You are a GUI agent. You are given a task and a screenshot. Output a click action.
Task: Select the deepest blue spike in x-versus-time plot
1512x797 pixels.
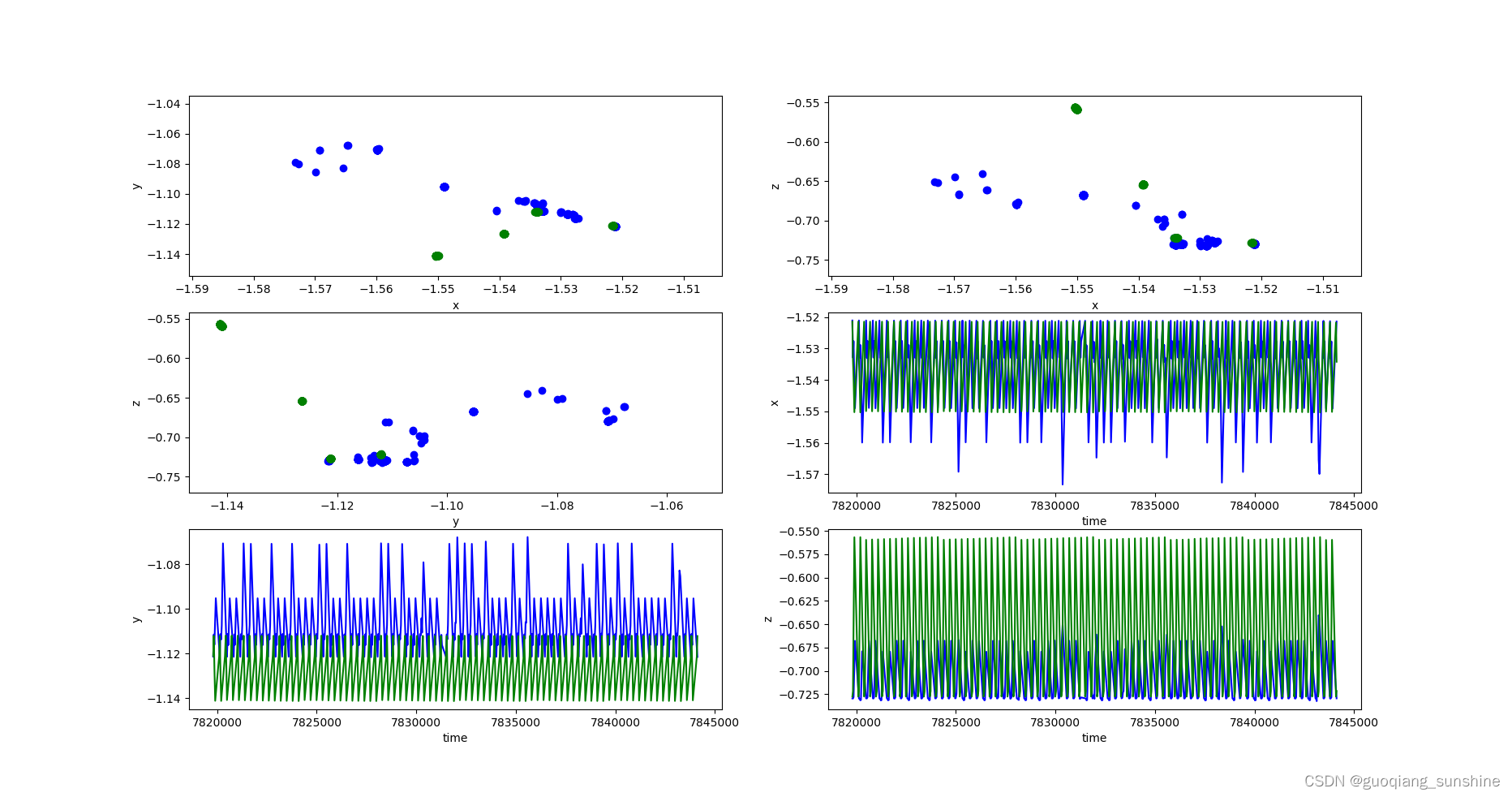click(1063, 482)
